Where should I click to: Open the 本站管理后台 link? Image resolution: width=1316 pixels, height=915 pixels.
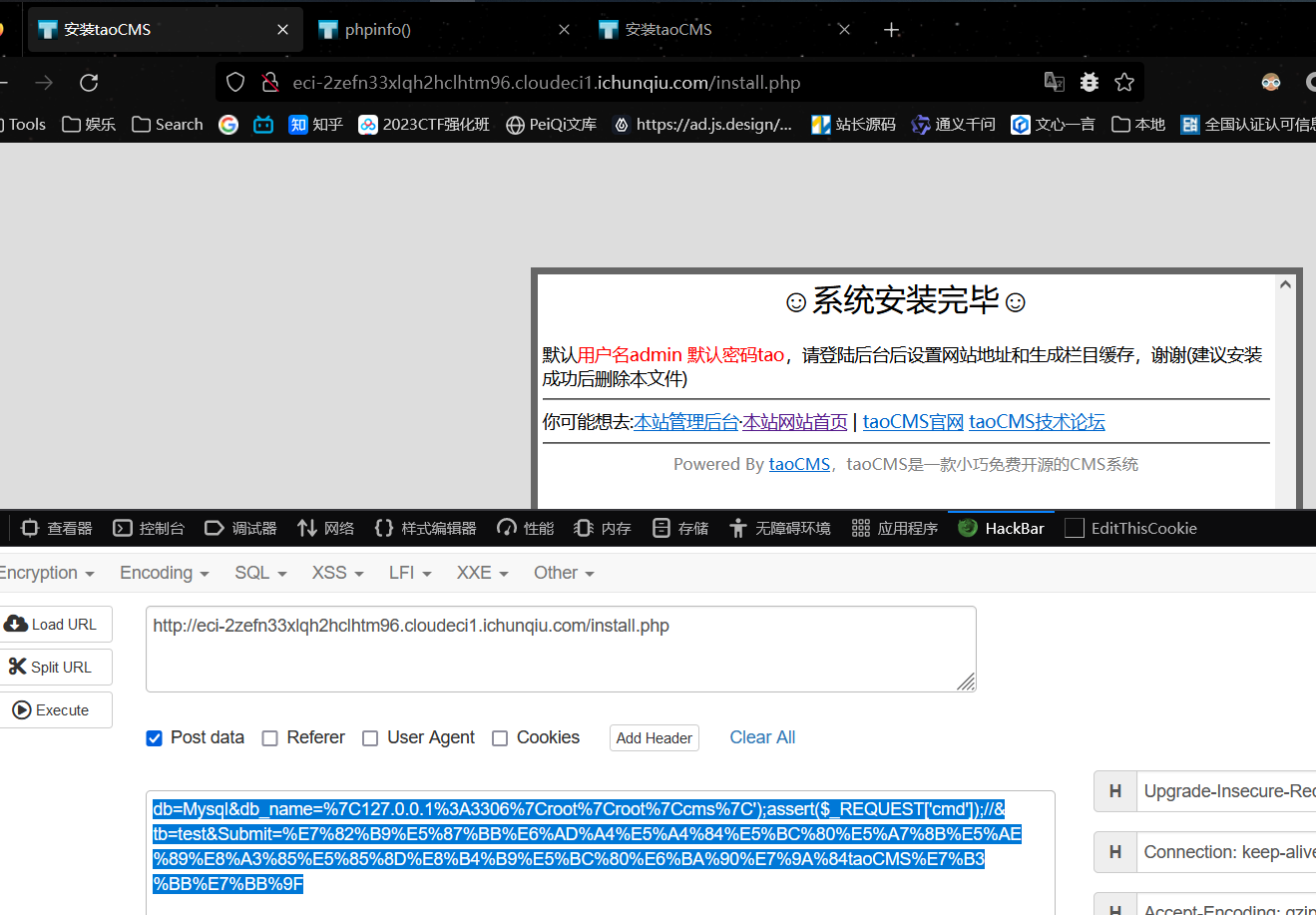(686, 422)
